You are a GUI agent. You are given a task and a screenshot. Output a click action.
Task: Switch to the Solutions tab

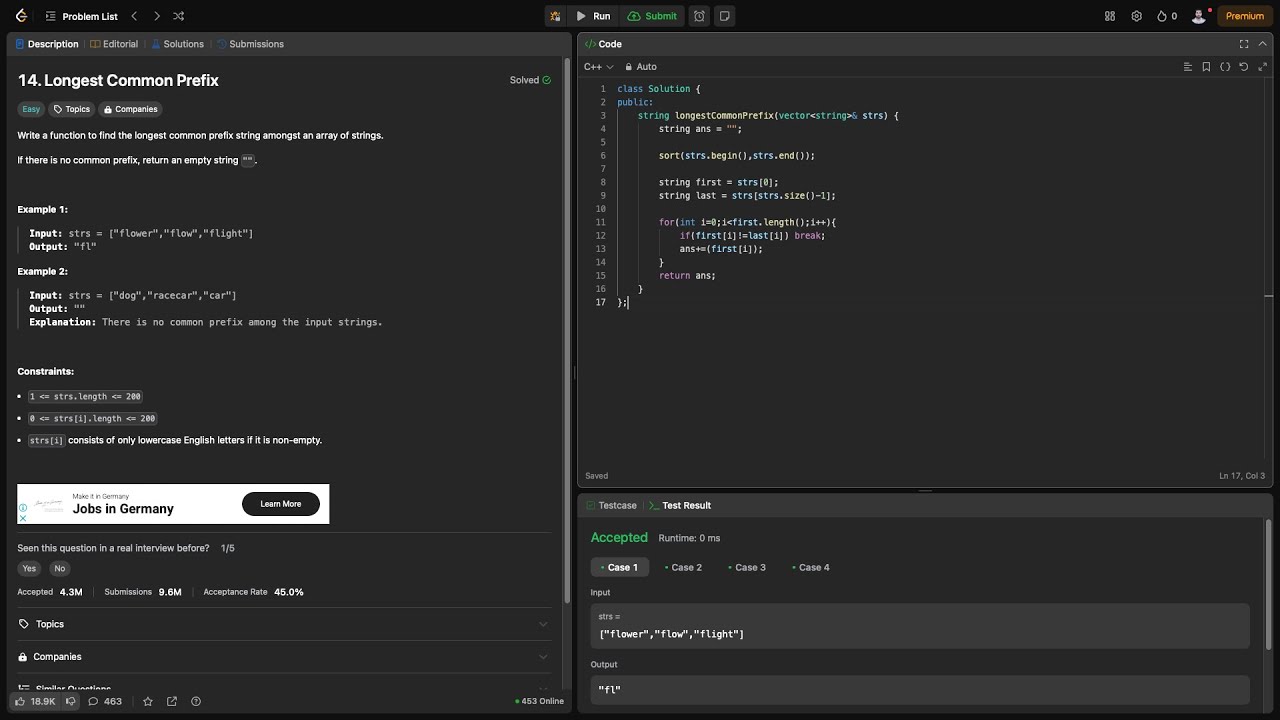[177, 44]
